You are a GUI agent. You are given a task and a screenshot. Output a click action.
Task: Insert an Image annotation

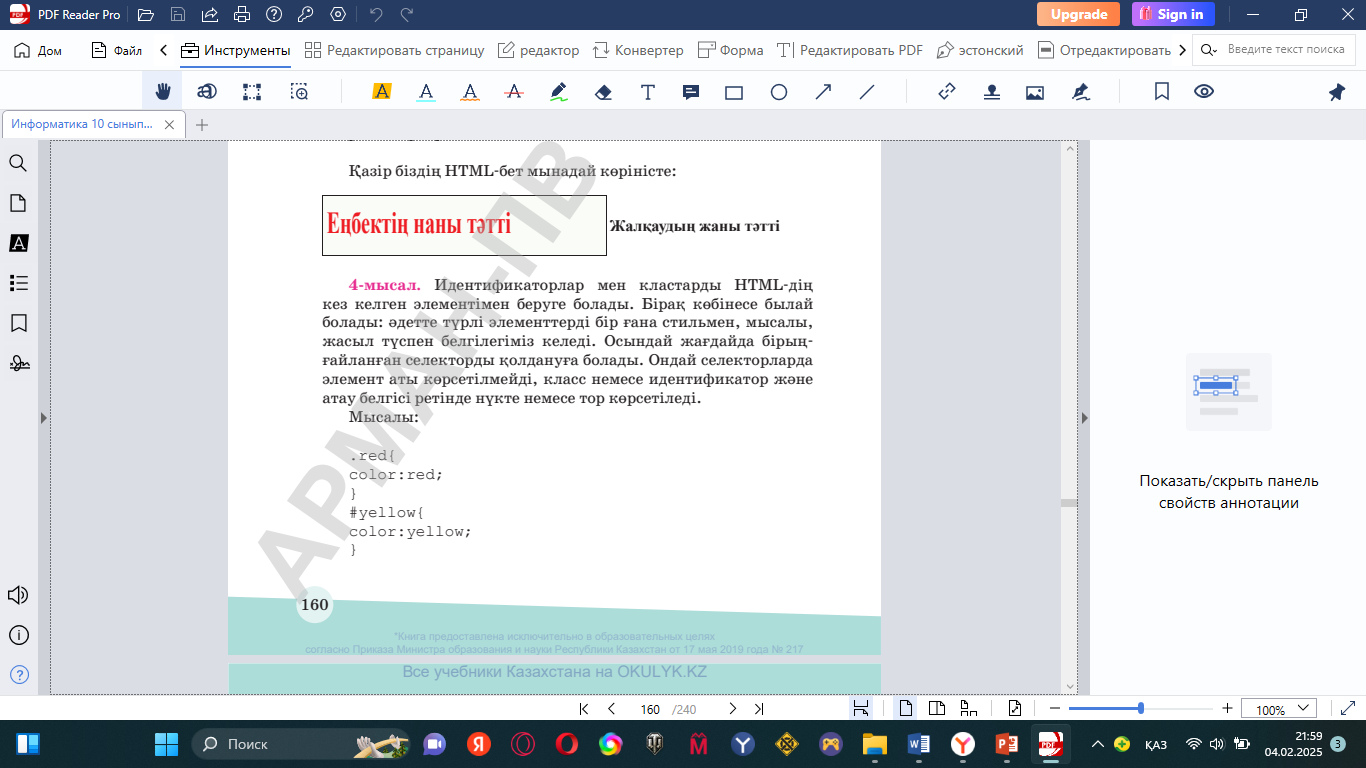tap(1035, 92)
